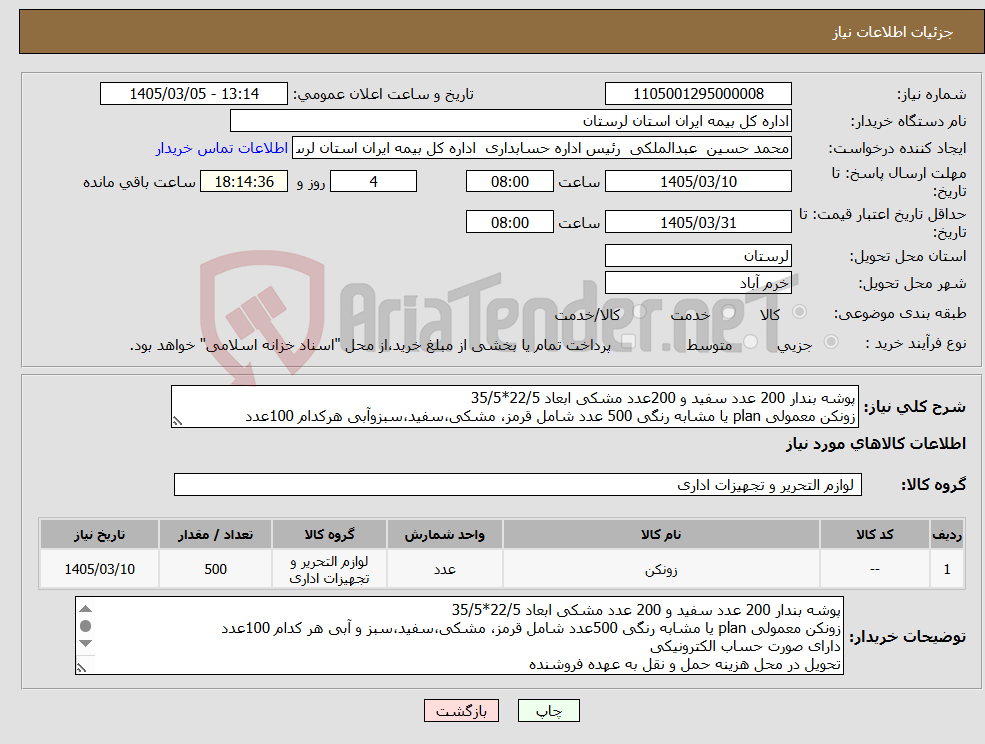Image resolution: width=985 pixels, height=744 pixels.
Task: Click the announcement date field 1405/03/05 - 13:14
Action: coord(193,94)
